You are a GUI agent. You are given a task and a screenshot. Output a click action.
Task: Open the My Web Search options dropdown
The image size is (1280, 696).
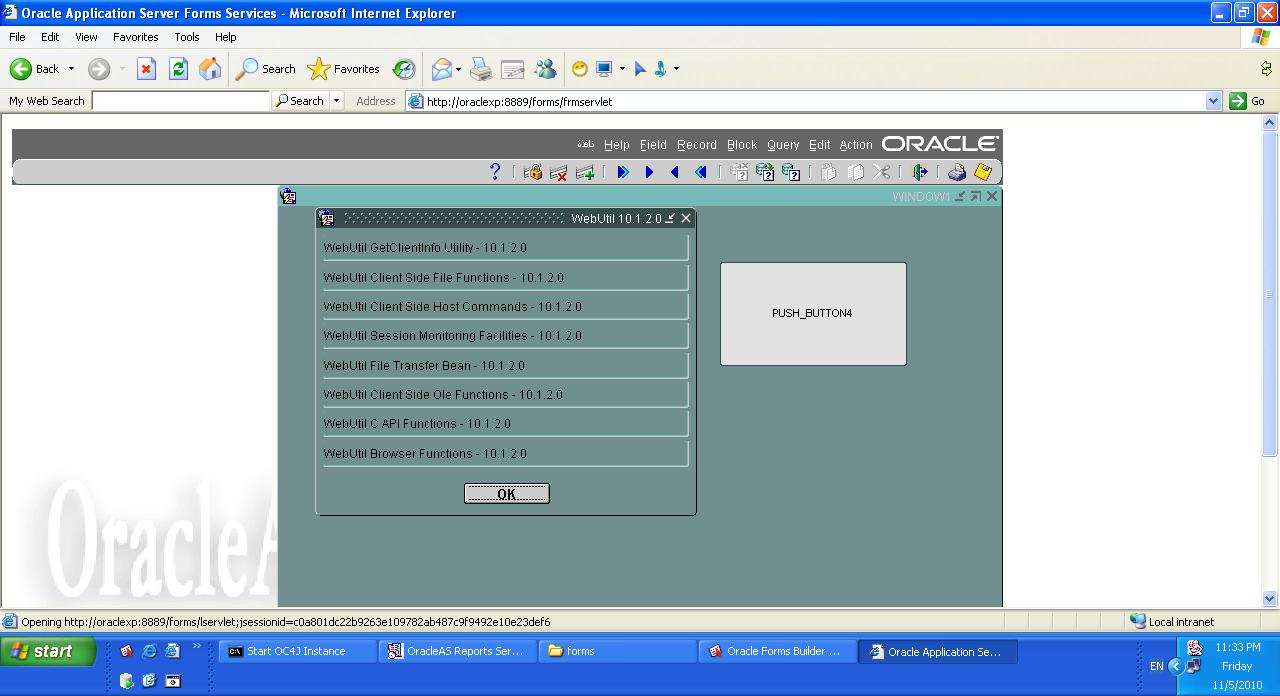tap(336, 101)
